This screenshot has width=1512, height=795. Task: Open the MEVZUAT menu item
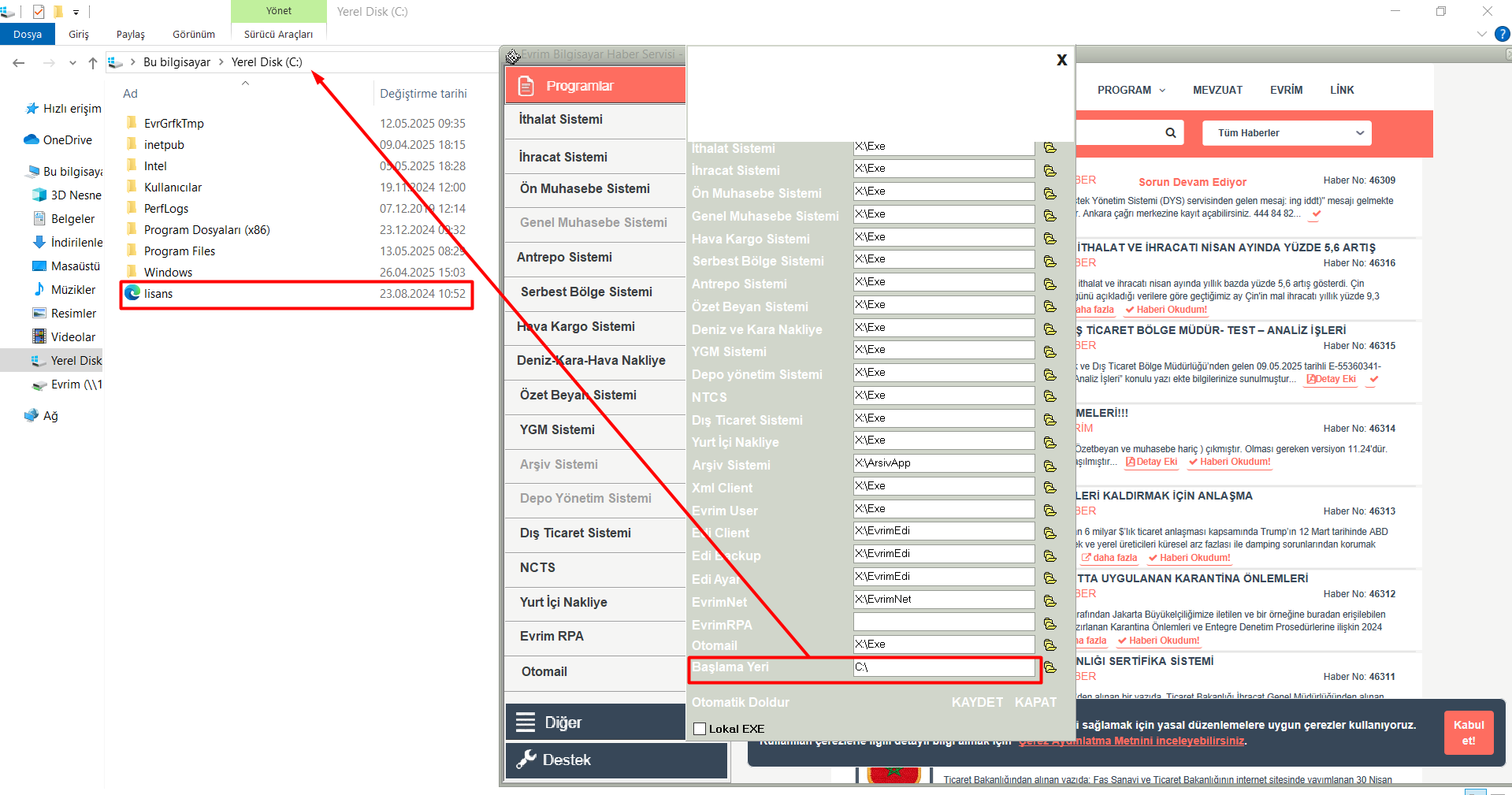coord(1217,90)
